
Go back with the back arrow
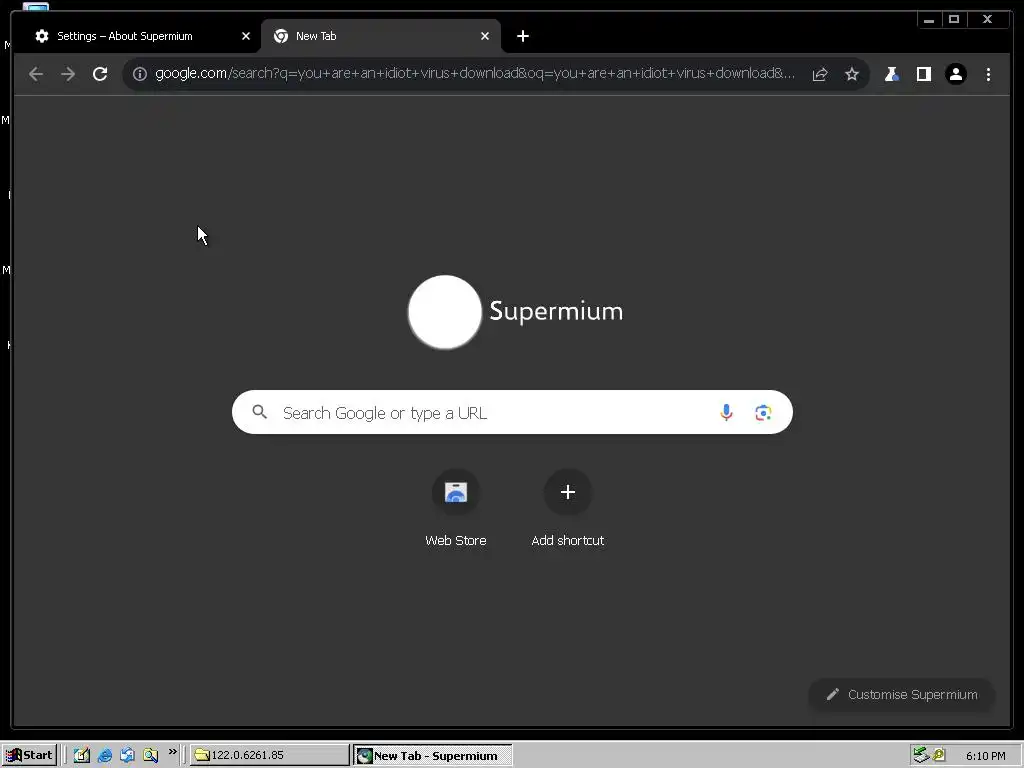pyautogui.click(x=36, y=74)
